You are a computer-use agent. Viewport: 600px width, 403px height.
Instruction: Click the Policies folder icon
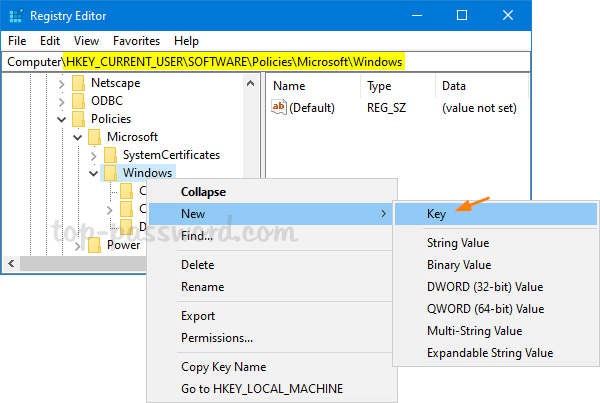pos(78,119)
